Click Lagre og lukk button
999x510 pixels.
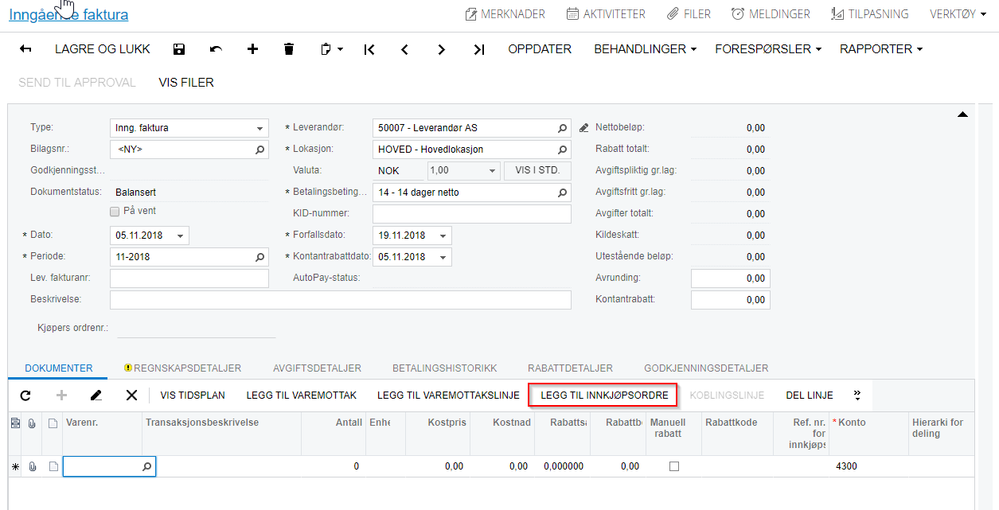[103, 49]
